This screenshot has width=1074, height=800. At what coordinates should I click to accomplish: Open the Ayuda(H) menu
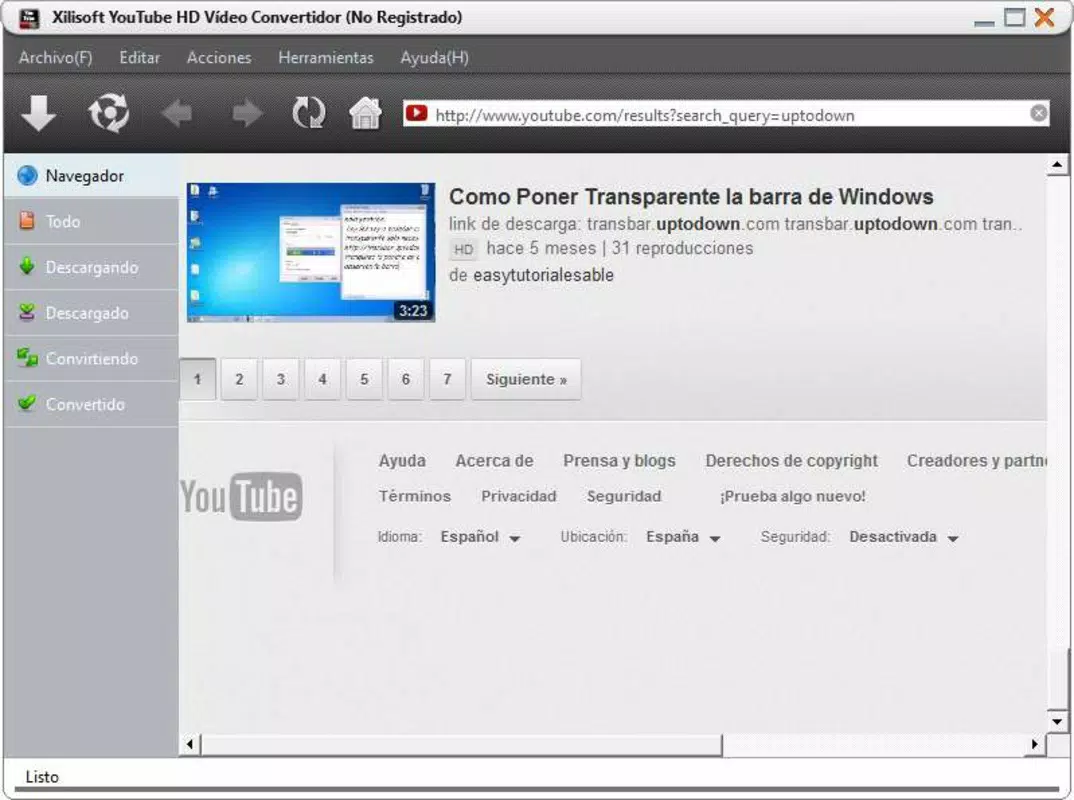tap(435, 58)
